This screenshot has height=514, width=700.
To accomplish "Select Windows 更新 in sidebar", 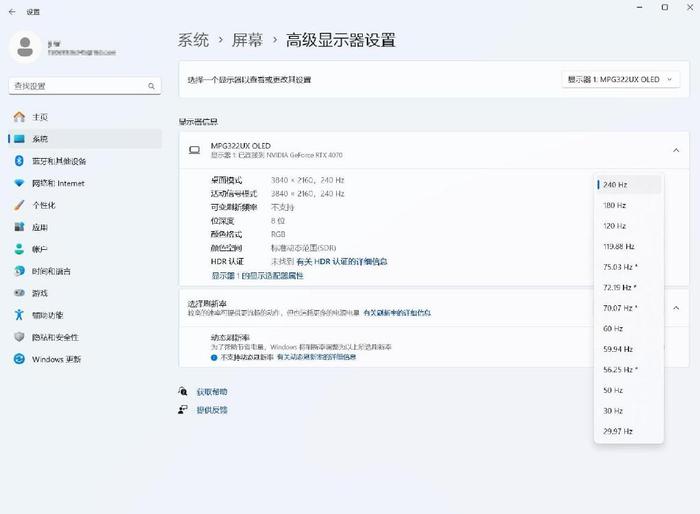I will [85, 359].
